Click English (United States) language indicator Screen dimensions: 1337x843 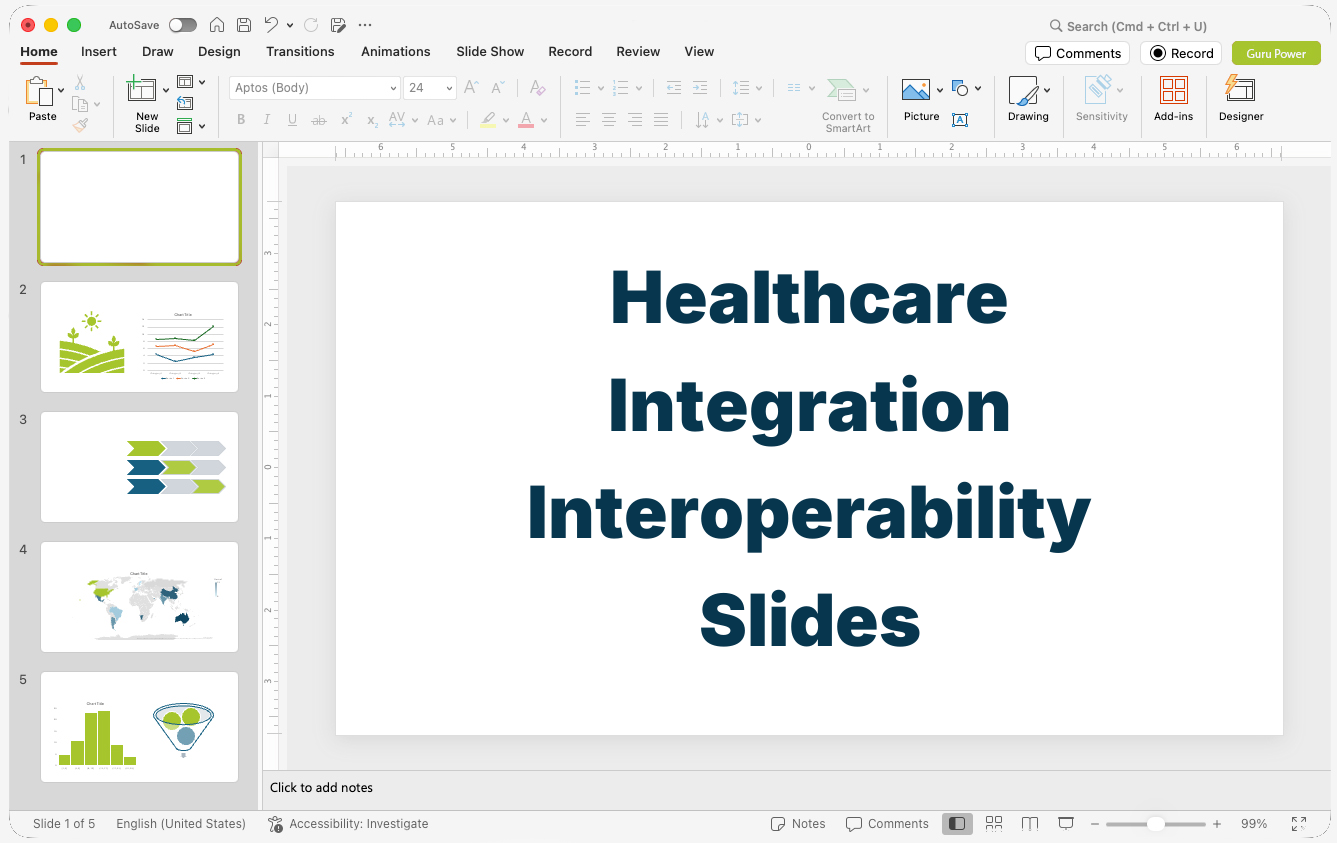click(181, 824)
